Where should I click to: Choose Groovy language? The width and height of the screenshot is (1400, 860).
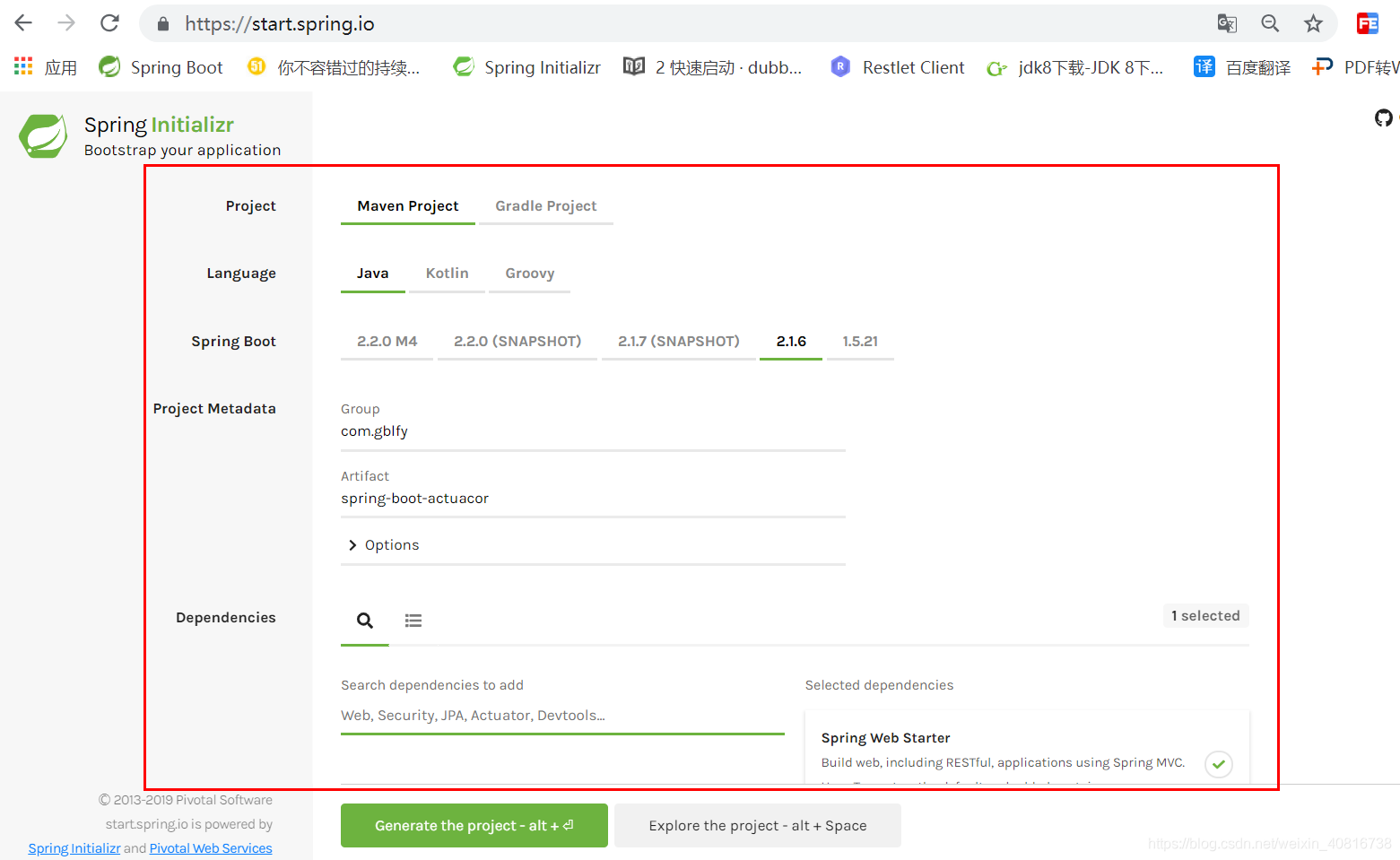530,274
